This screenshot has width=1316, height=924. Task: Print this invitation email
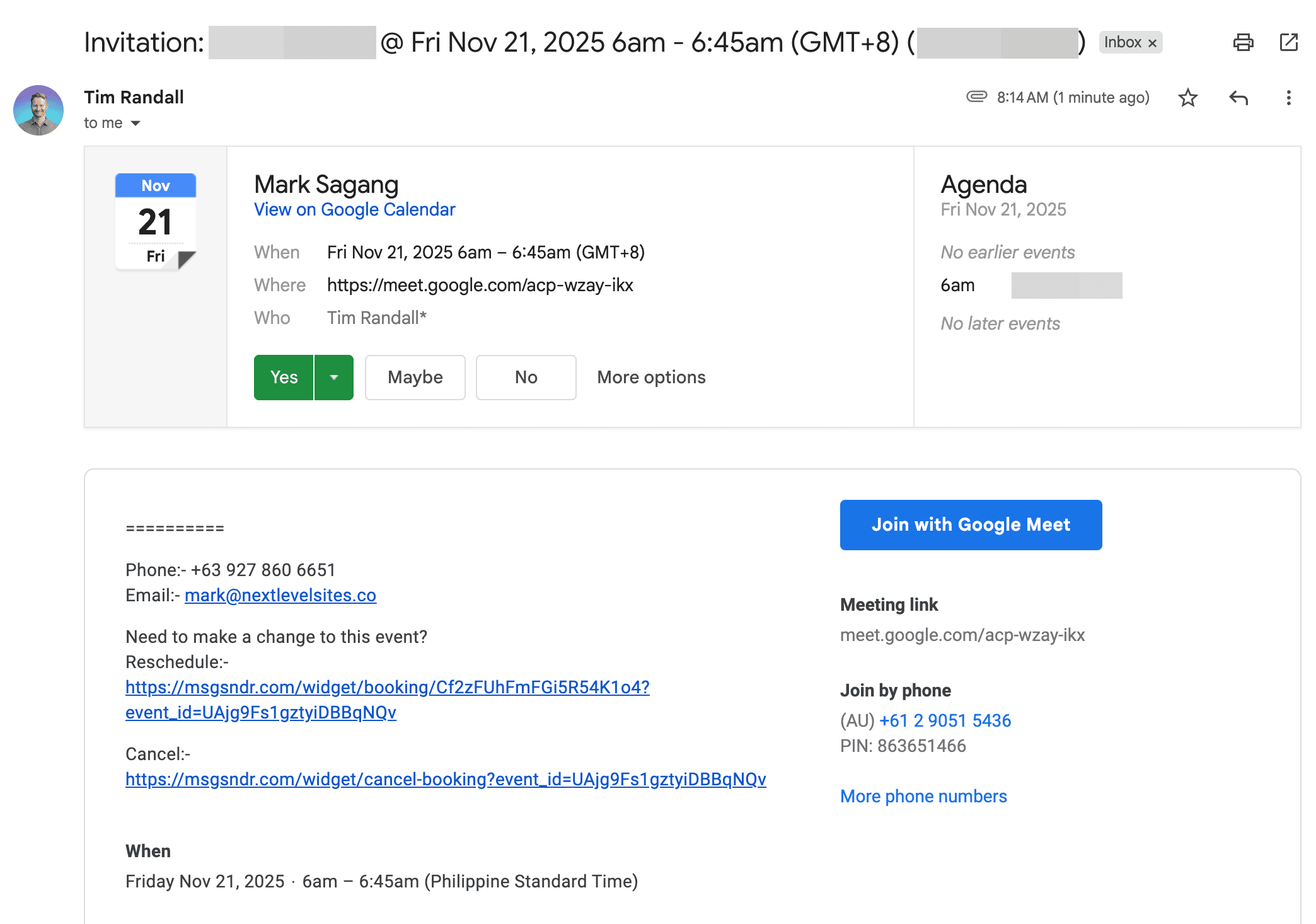point(1243,42)
